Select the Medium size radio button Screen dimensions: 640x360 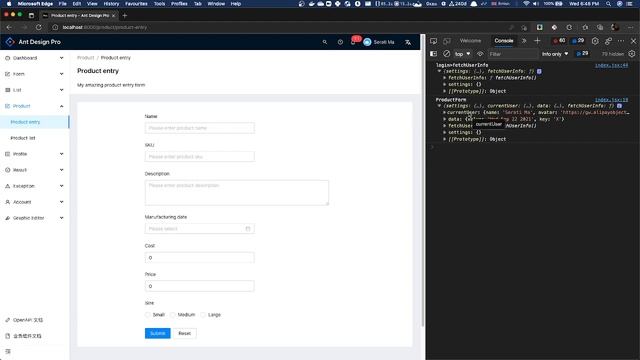click(x=173, y=315)
